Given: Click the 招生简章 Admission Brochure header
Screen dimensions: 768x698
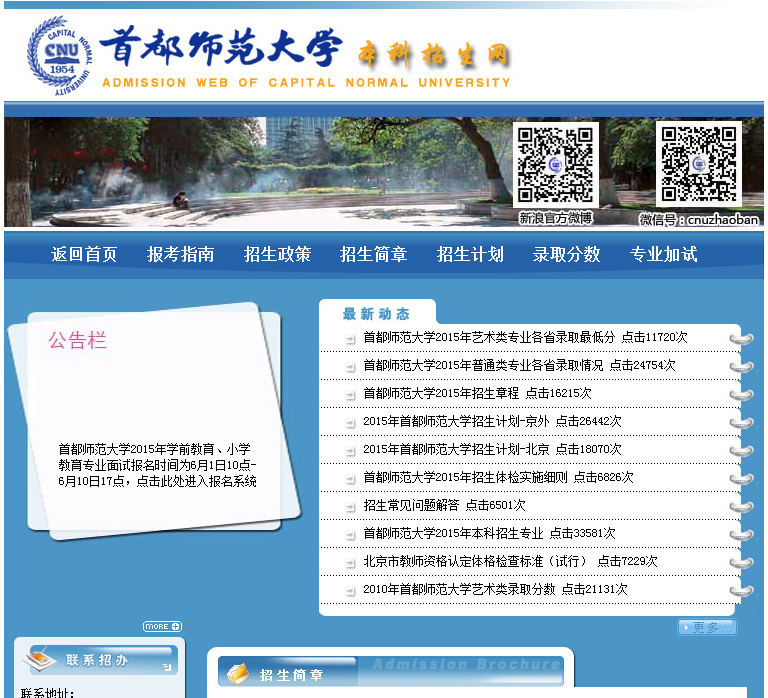Looking at the screenshot, I should click(x=391, y=671).
